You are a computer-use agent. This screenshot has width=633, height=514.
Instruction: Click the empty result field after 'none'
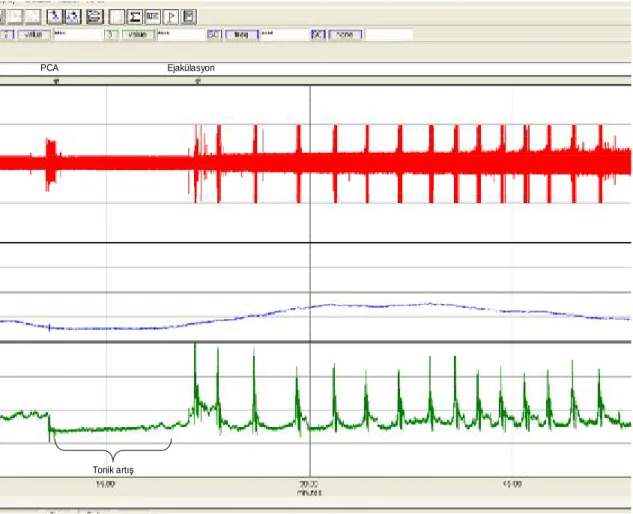click(x=389, y=35)
